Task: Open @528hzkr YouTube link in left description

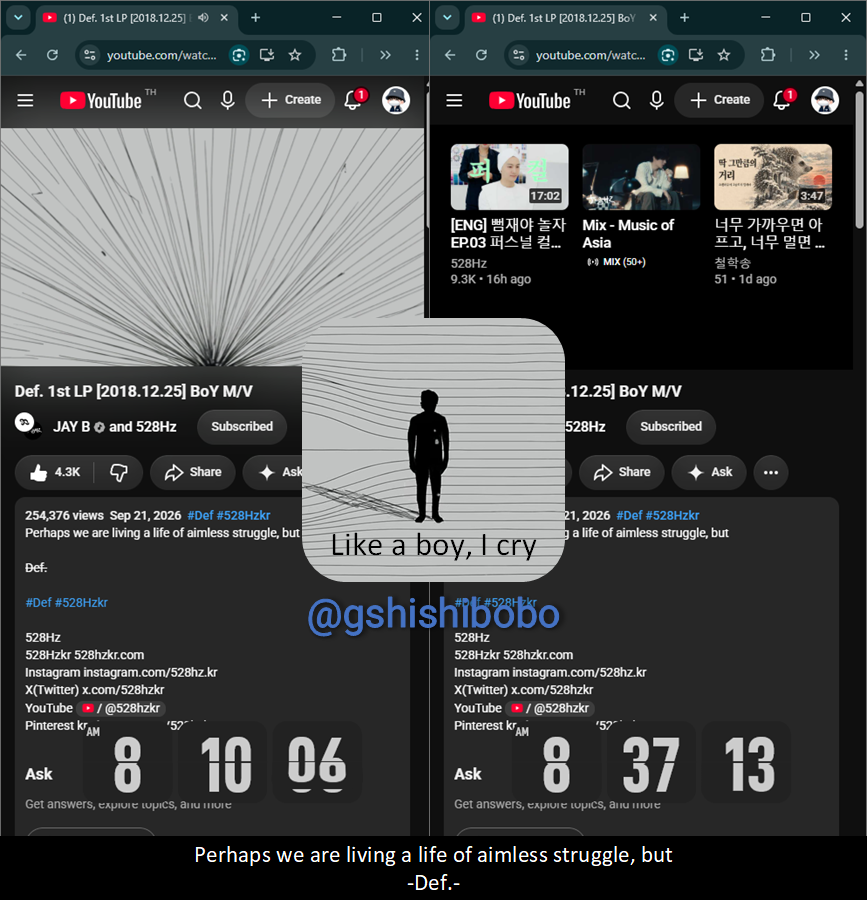Action: click(123, 708)
